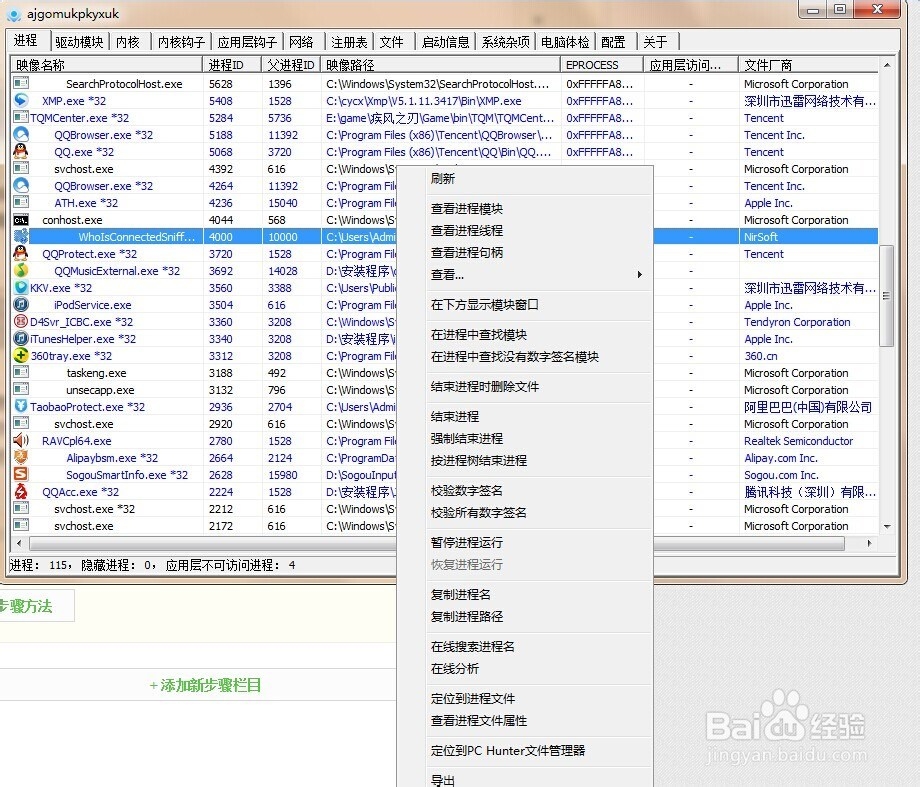Viewport: 920px width, 787px height.
Task: Click the iTunesHelper.exe icon
Action: tap(21, 339)
